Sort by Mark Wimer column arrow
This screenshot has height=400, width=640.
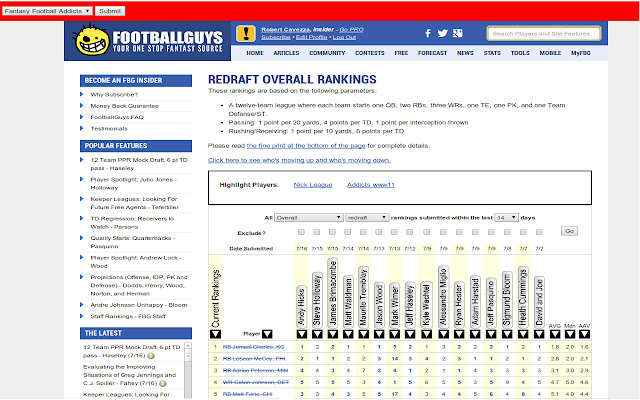pos(394,334)
